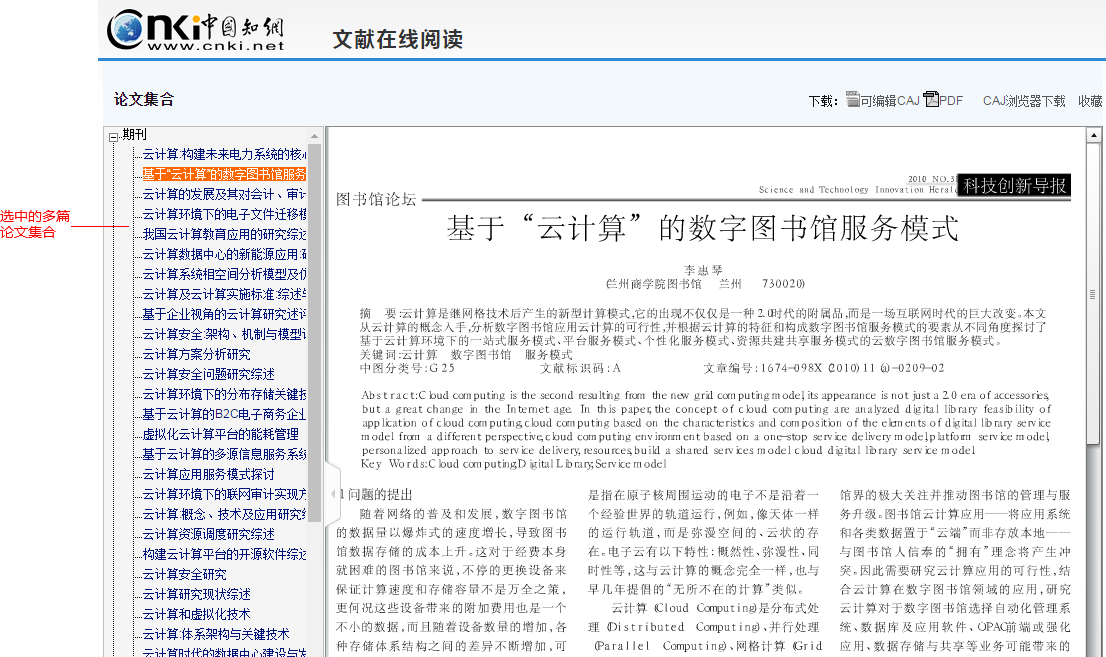
Task: Open 云计算研究现状综述 article
Action: click(197, 594)
